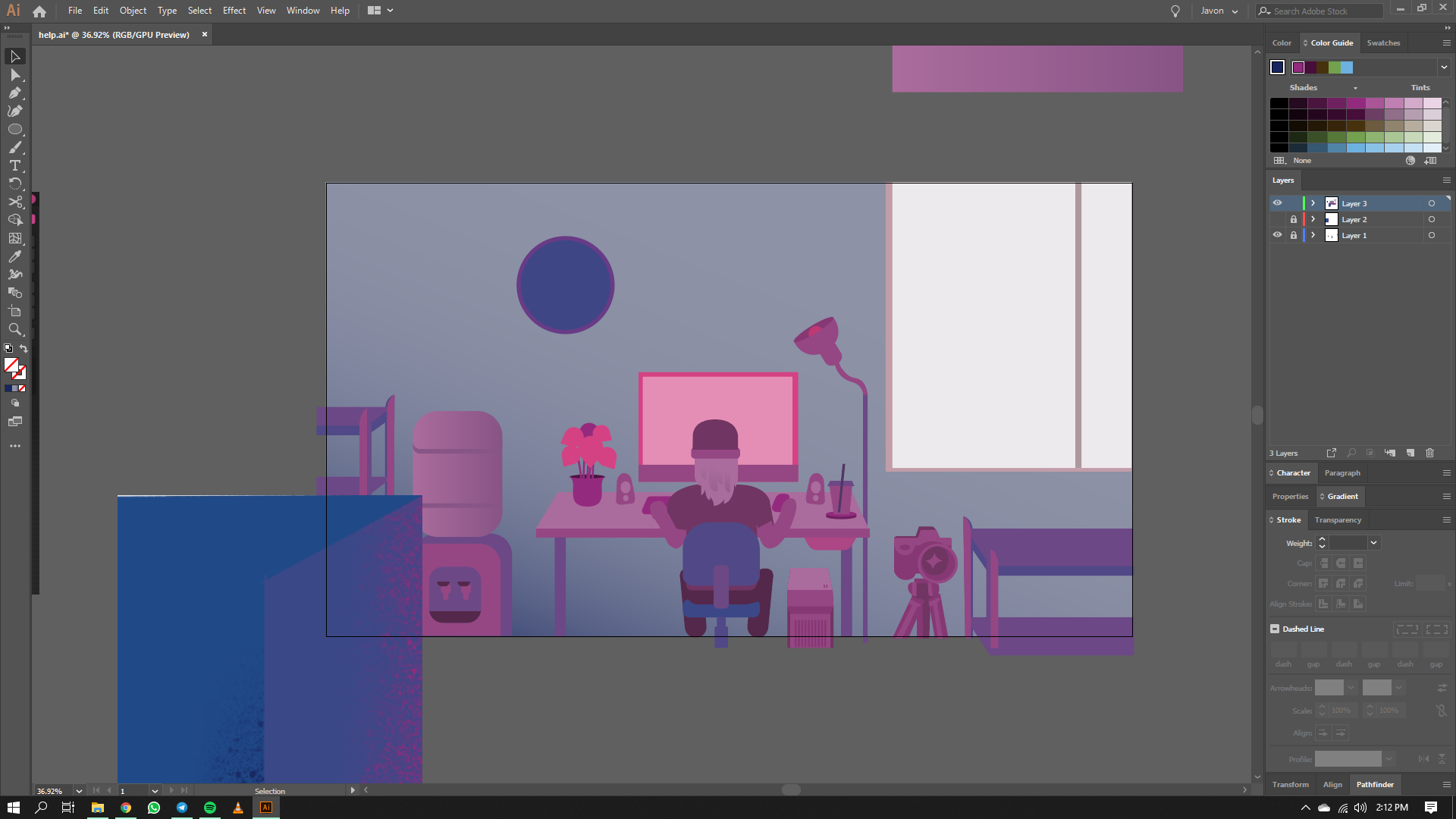This screenshot has width=1456, height=819.
Task: Click Collect for Export icon
Action: (1331, 453)
